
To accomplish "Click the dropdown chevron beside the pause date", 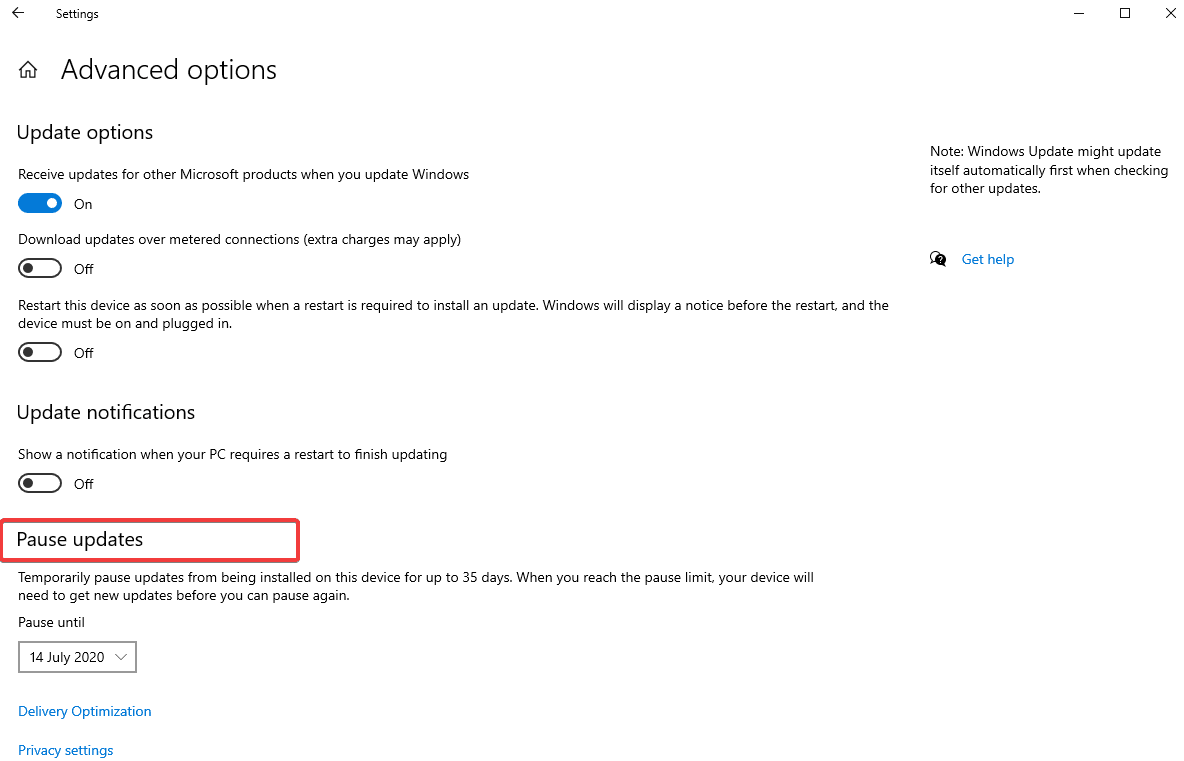I will point(121,657).
